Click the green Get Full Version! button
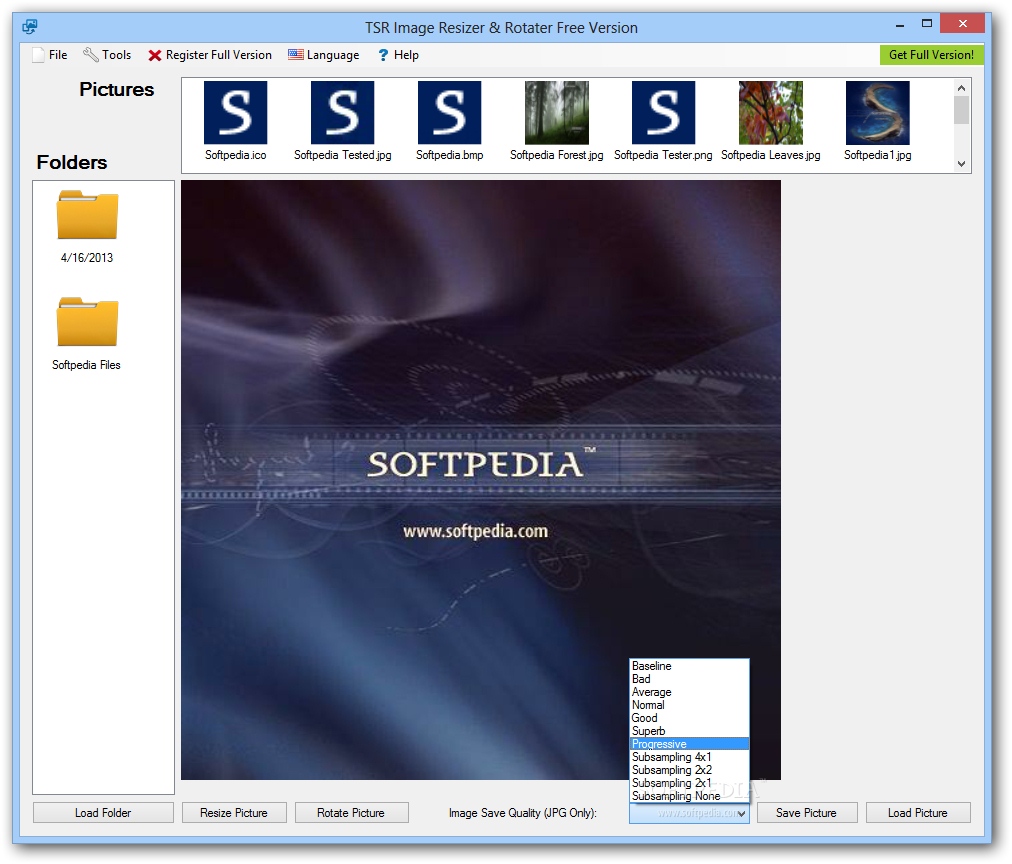This screenshot has width=1012, height=864. coord(931,55)
